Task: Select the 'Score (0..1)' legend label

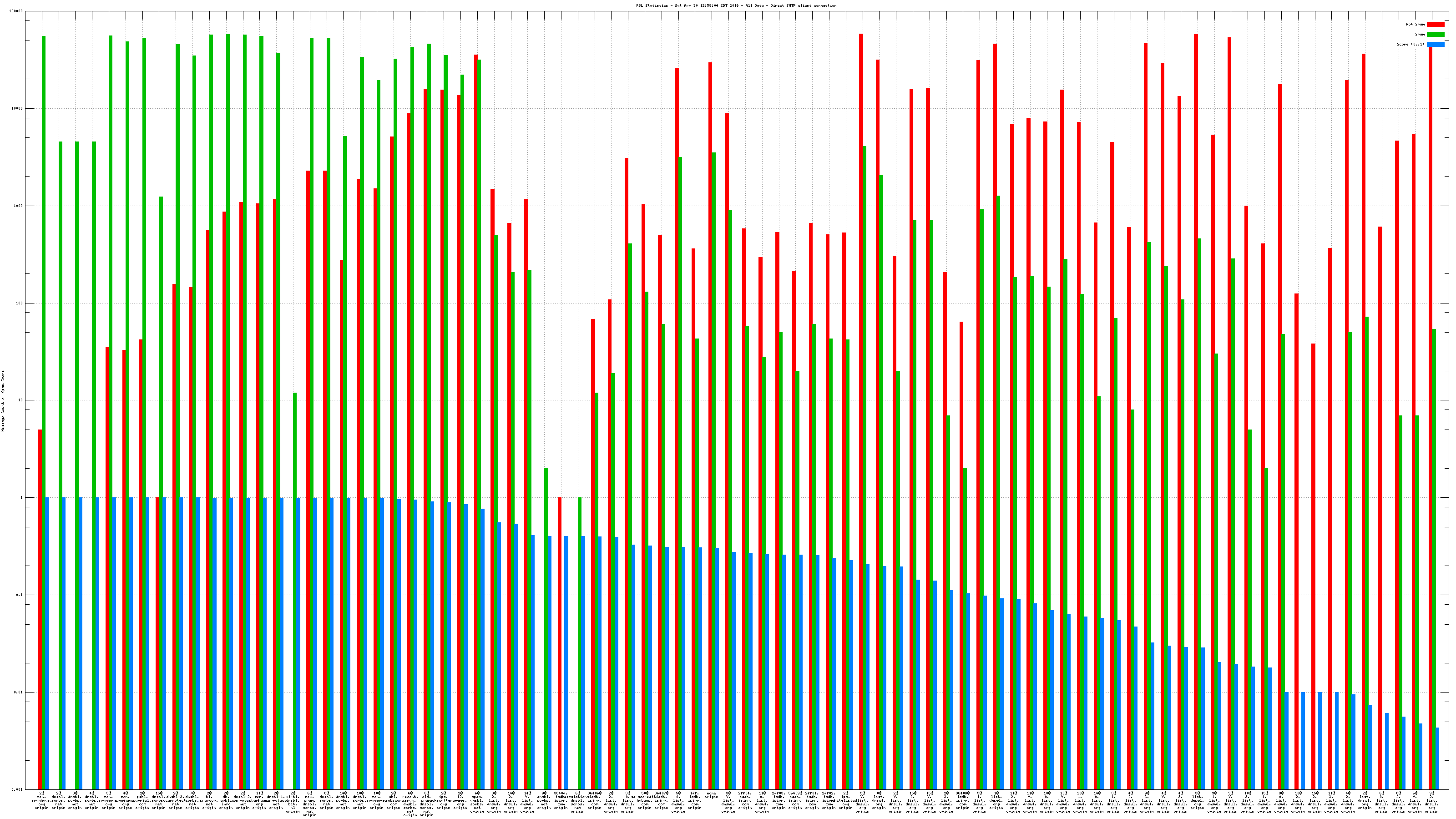Action: coord(1410,44)
